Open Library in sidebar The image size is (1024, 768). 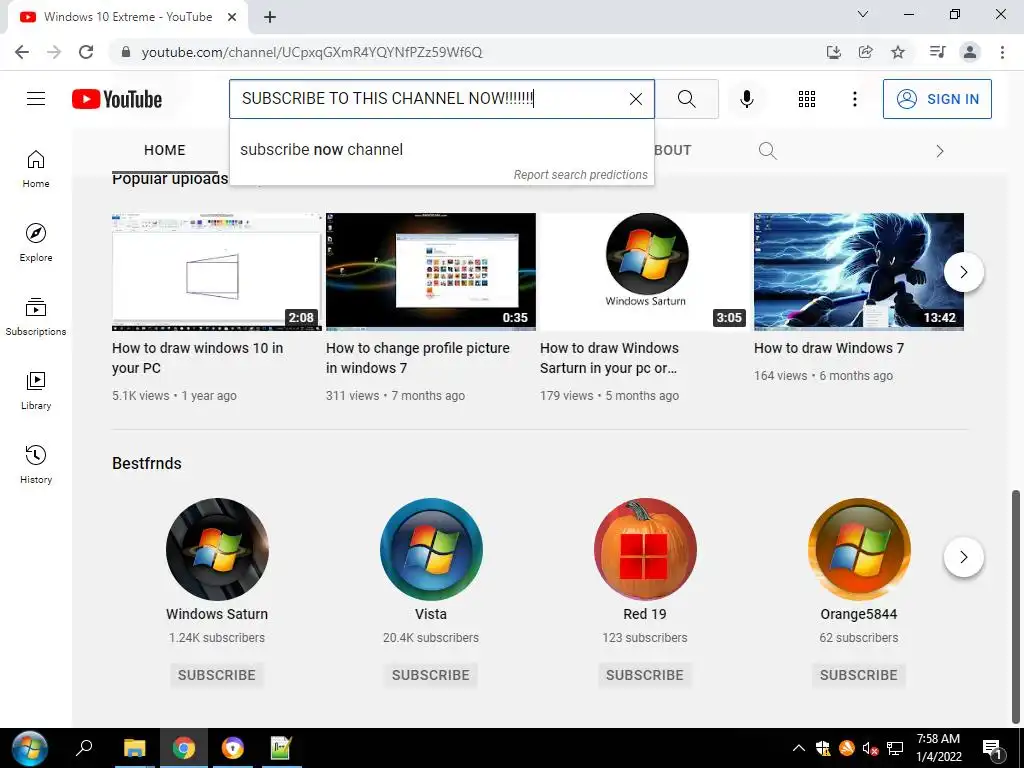point(36,391)
